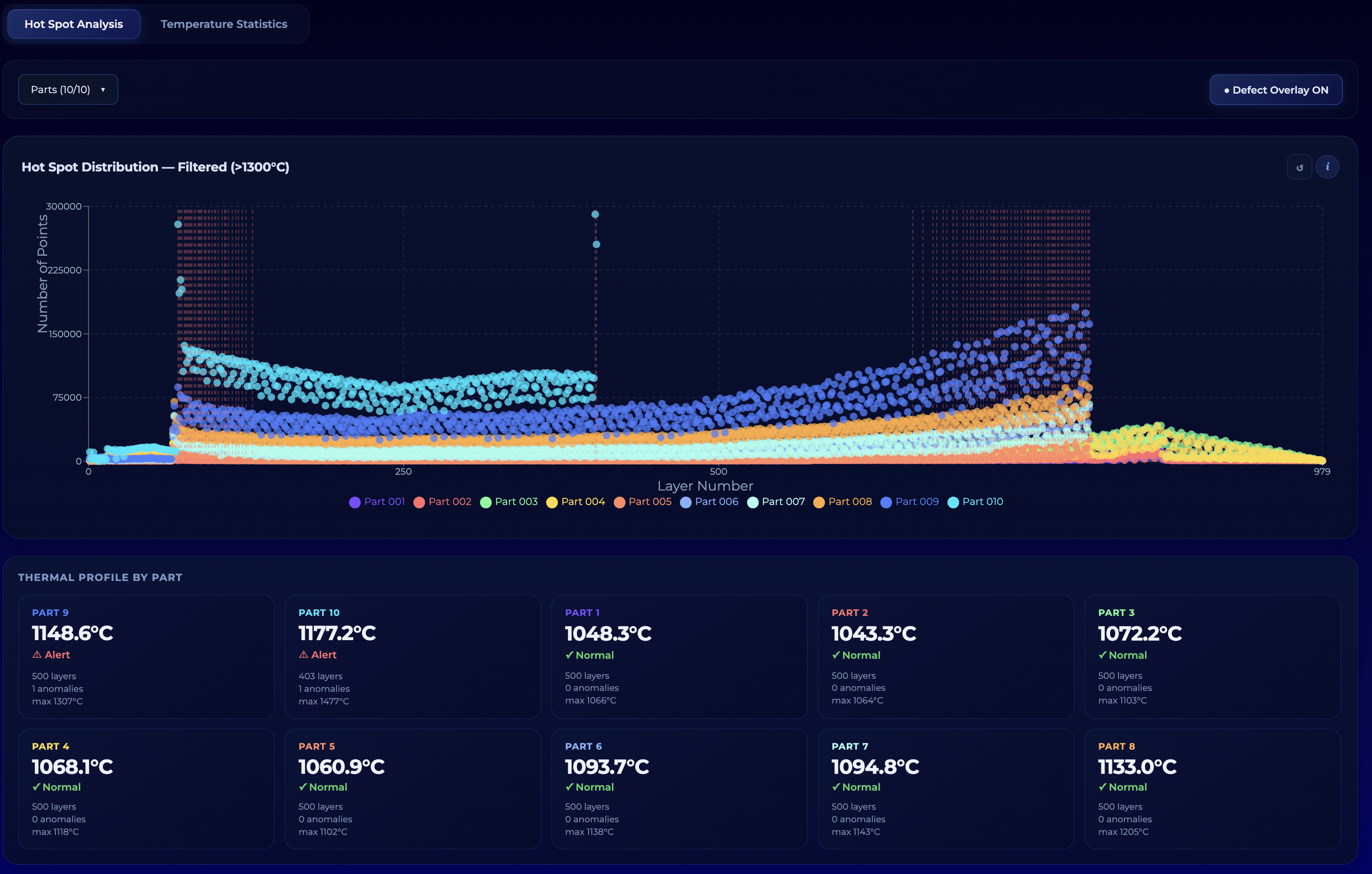The width and height of the screenshot is (1372, 874).
Task: Click the PART 5 card temperature 1060.9°C
Action: click(x=341, y=767)
